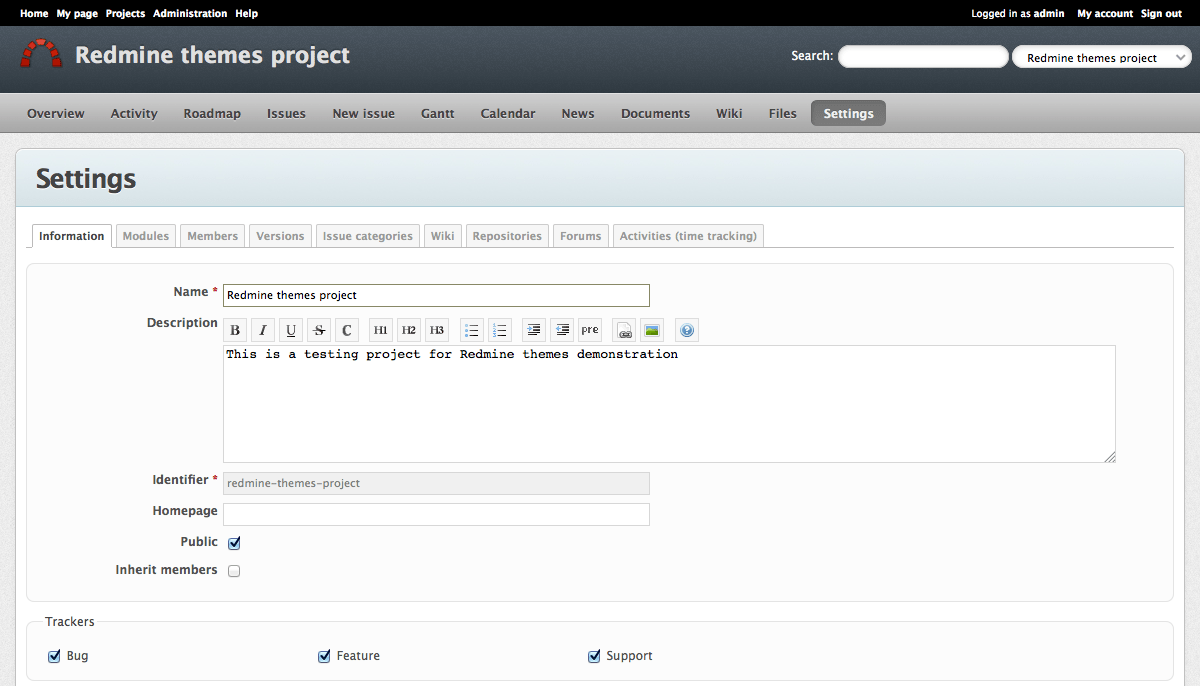Insert Heading 2 in description
1200x686 pixels.
click(409, 330)
